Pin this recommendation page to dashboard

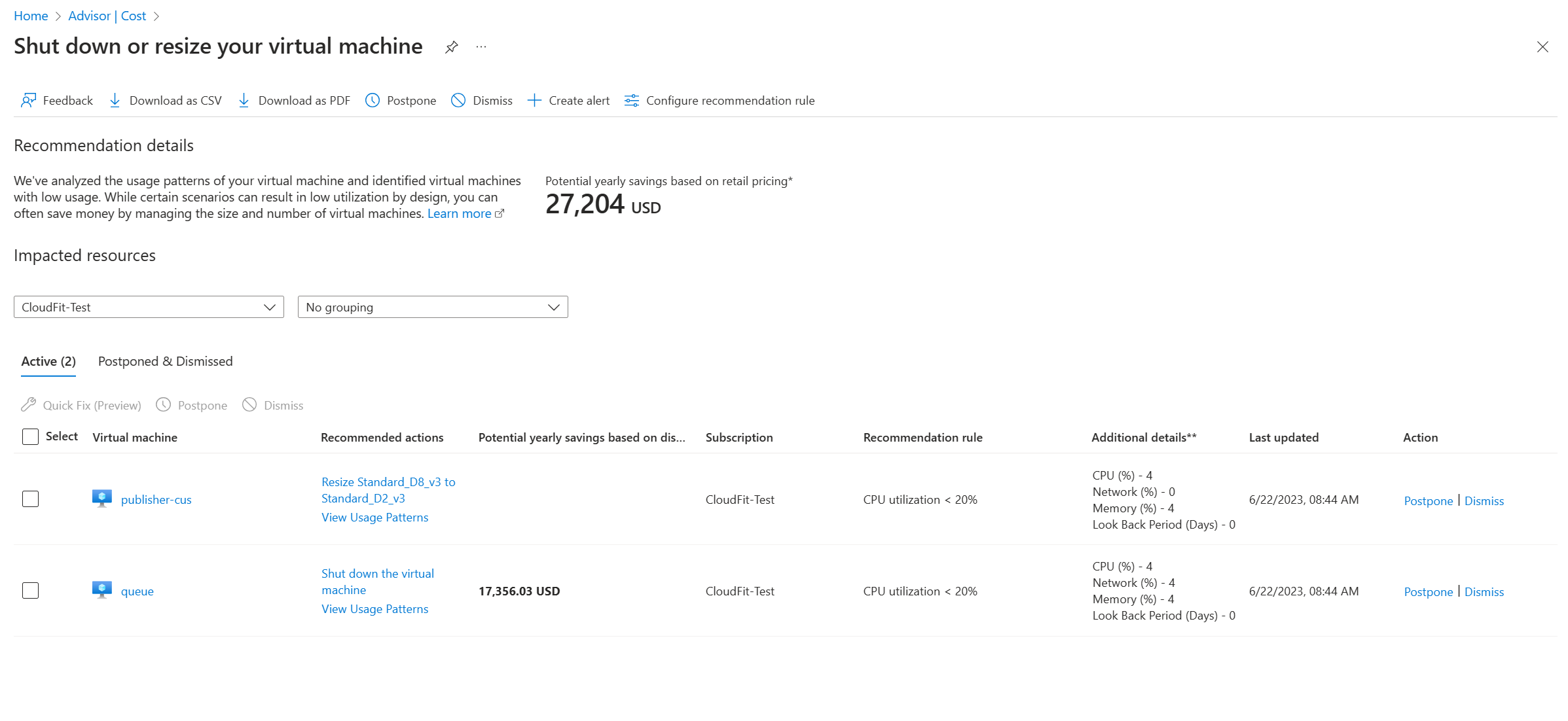point(451,47)
